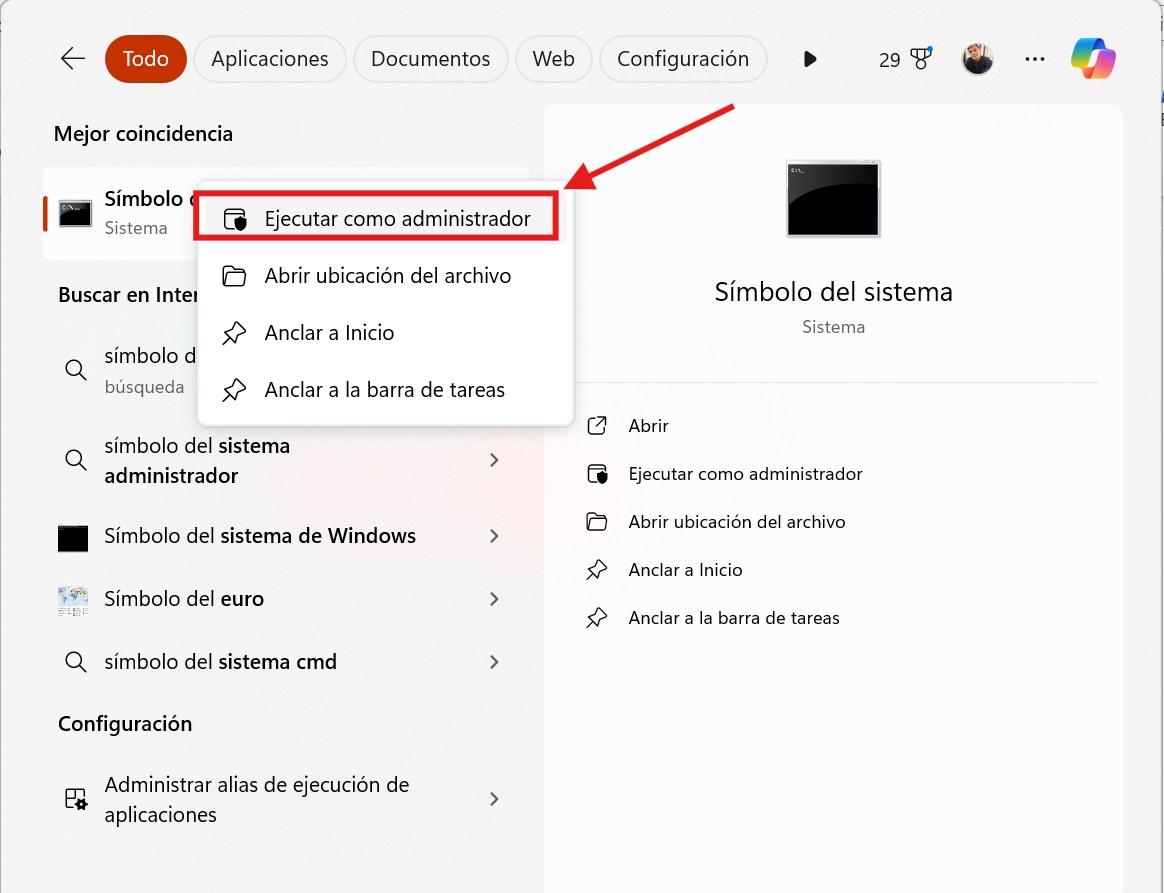Select Abrir ubicación del archivo from context menu
The width and height of the screenshot is (1164, 893).
click(388, 275)
